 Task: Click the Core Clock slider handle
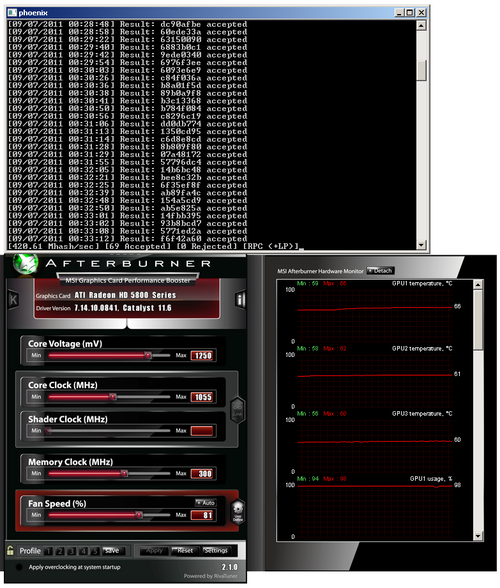tap(113, 397)
